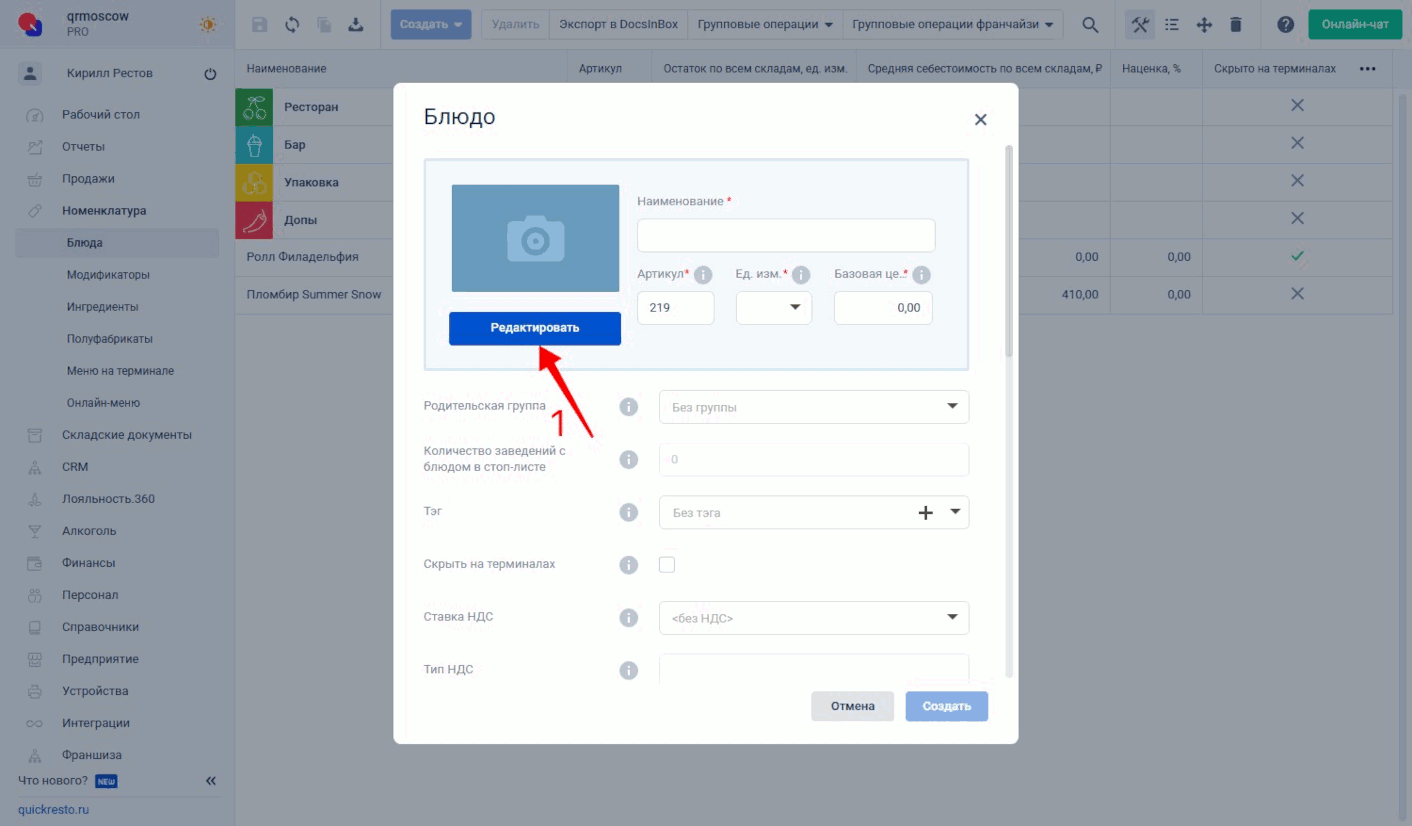Viewport: 1412px width, 826px height.
Task: Open Модификаторы in the sidebar
Action: (108, 275)
